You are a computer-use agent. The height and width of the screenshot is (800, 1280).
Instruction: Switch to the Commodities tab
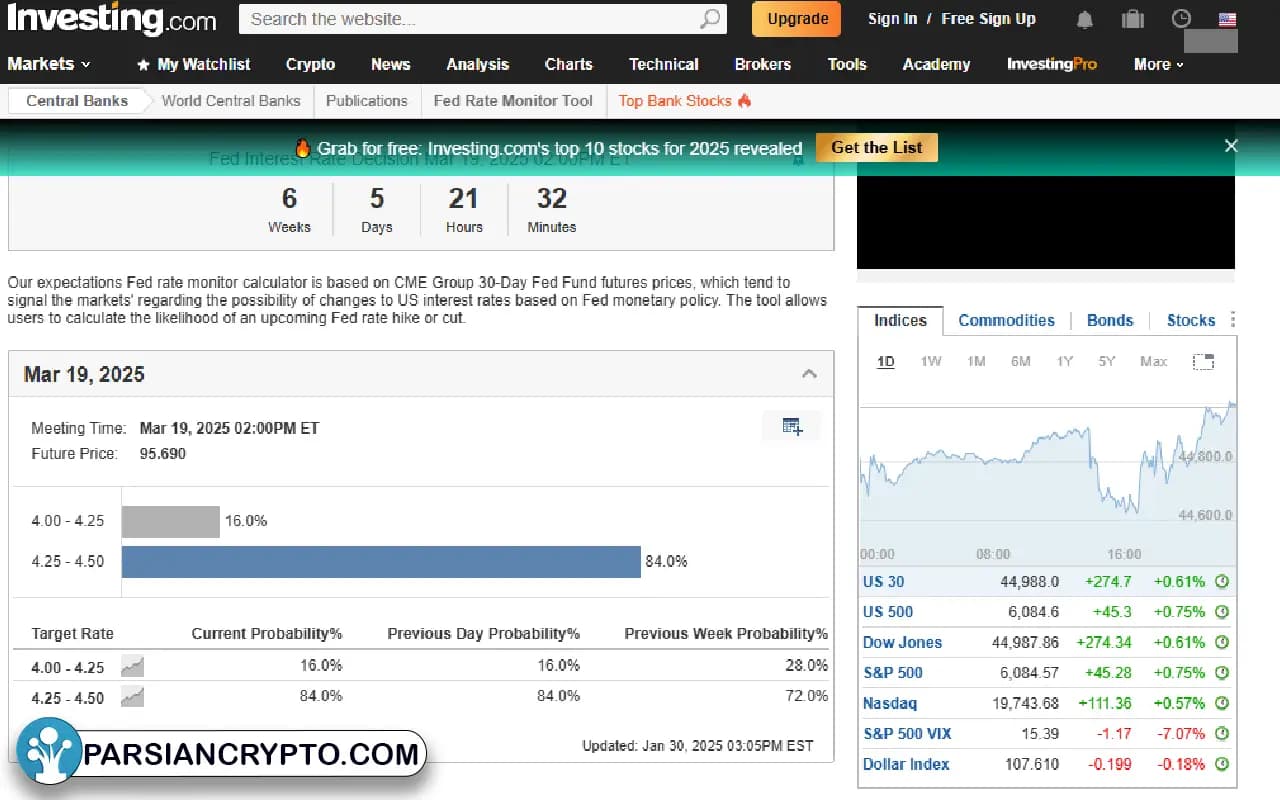pos(1006,320)
